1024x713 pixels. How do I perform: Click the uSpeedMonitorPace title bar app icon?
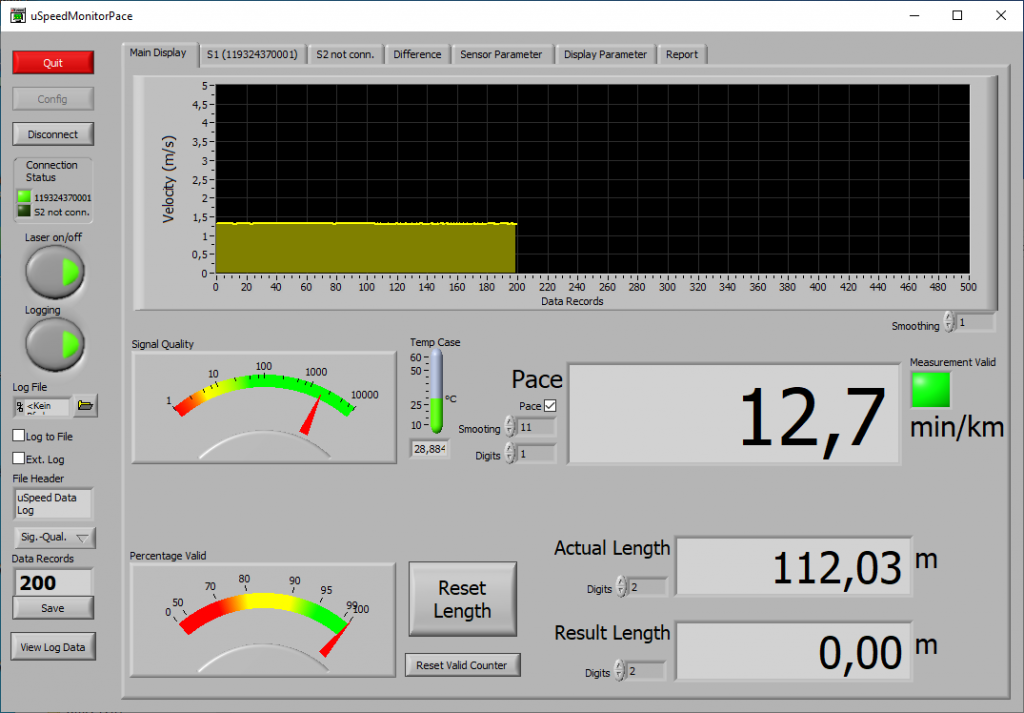17,16
